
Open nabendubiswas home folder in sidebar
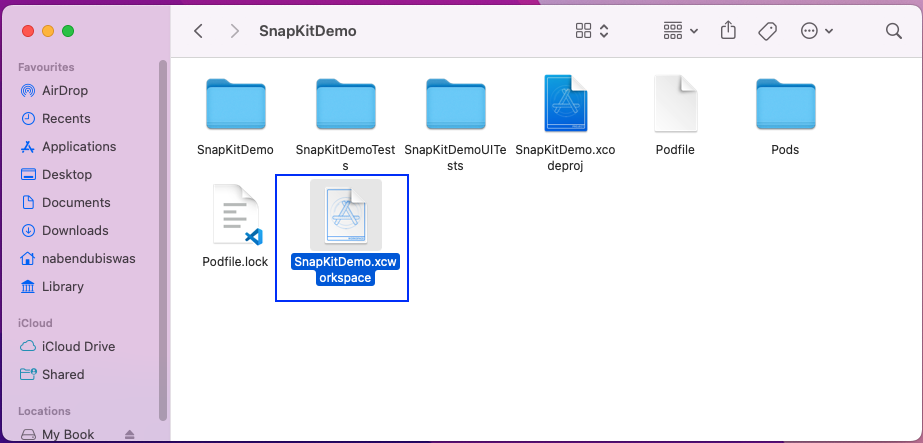tap(77, 259)
